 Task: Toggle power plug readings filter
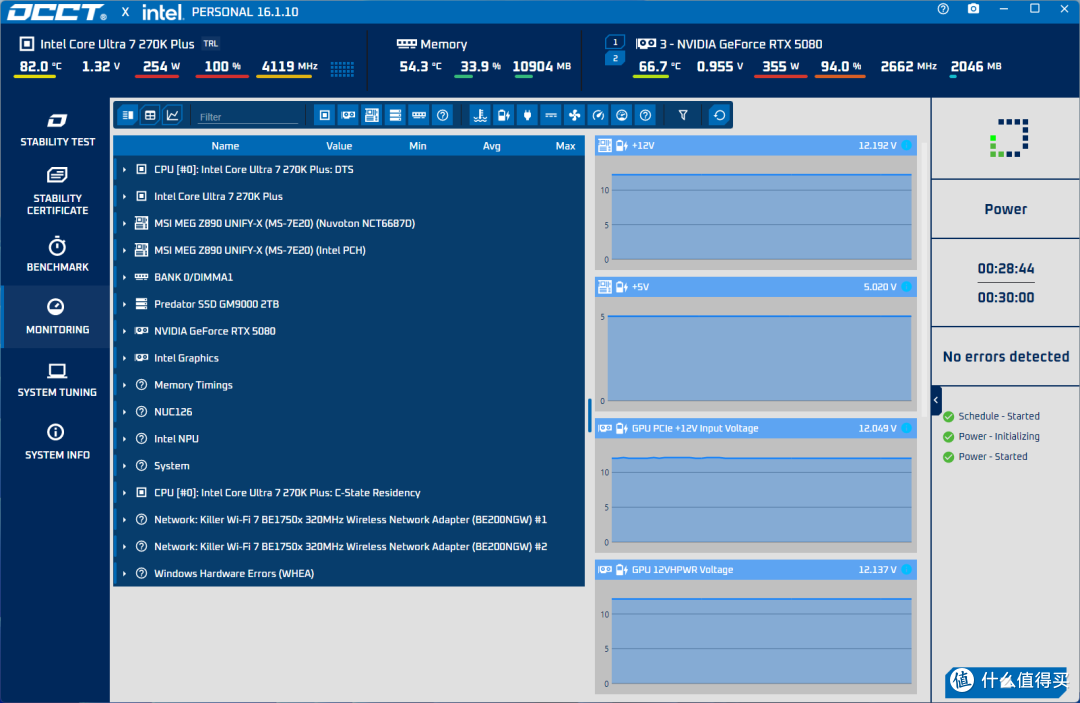pos(527,115)
